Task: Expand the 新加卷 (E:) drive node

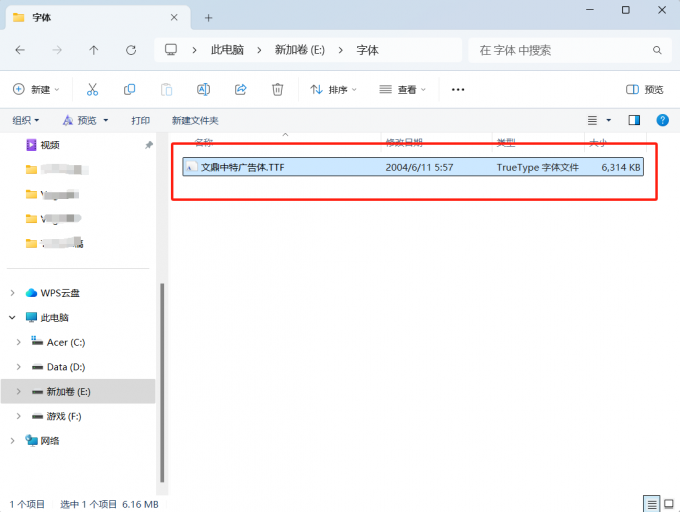Action: tap(19, 391)
